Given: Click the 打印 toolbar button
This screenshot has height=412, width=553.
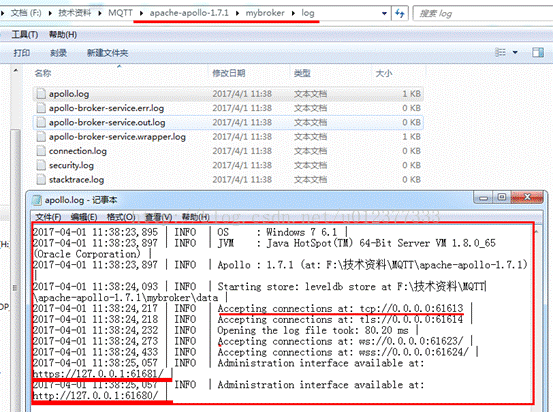Looking at the screenshot, I should 22,53.
